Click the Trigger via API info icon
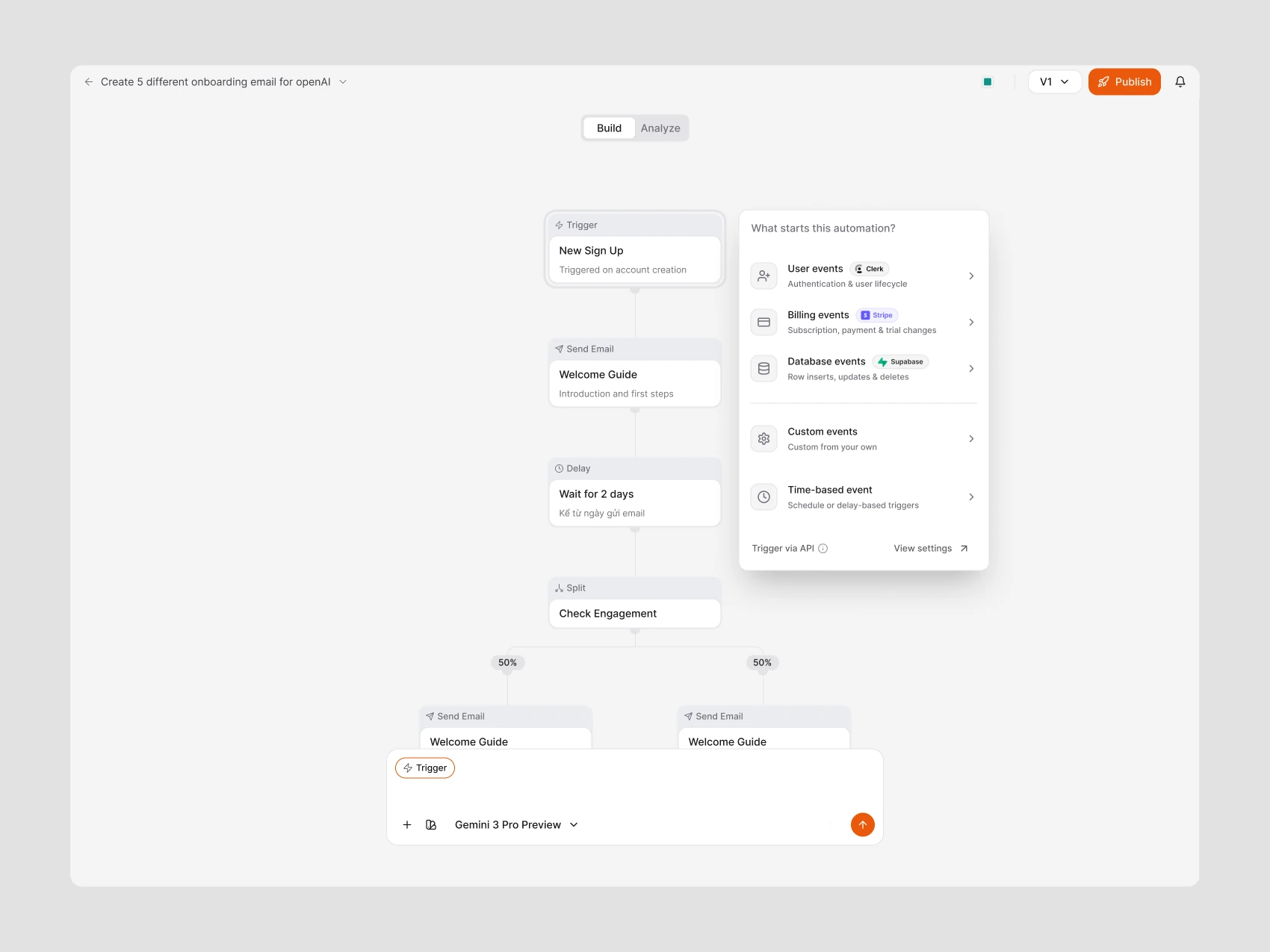 click(x=823, y=549)
